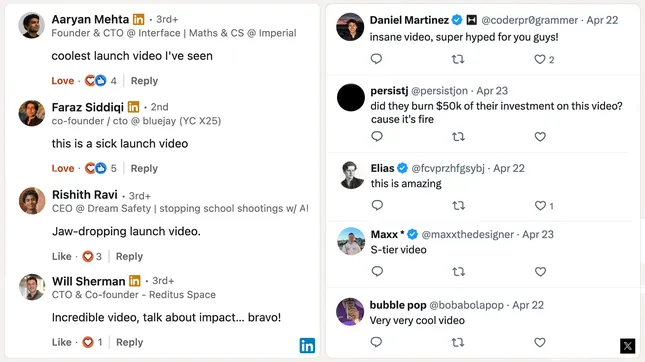Like the persistj tweet about $50k
Viewport: 645px width, 362px height.
[x=540, y=136]
